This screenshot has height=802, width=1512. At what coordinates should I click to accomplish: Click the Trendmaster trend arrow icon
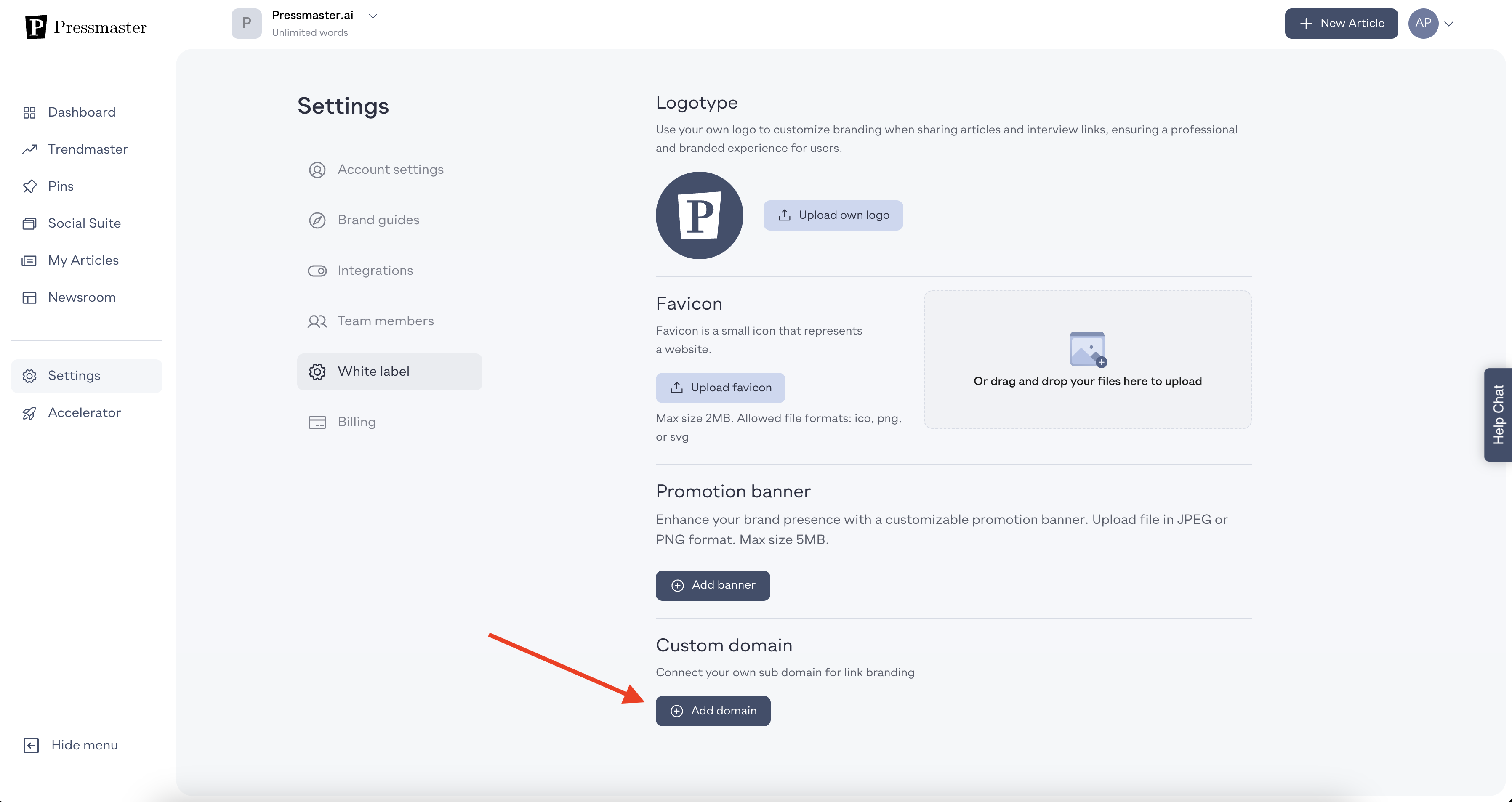pos(29,149)
